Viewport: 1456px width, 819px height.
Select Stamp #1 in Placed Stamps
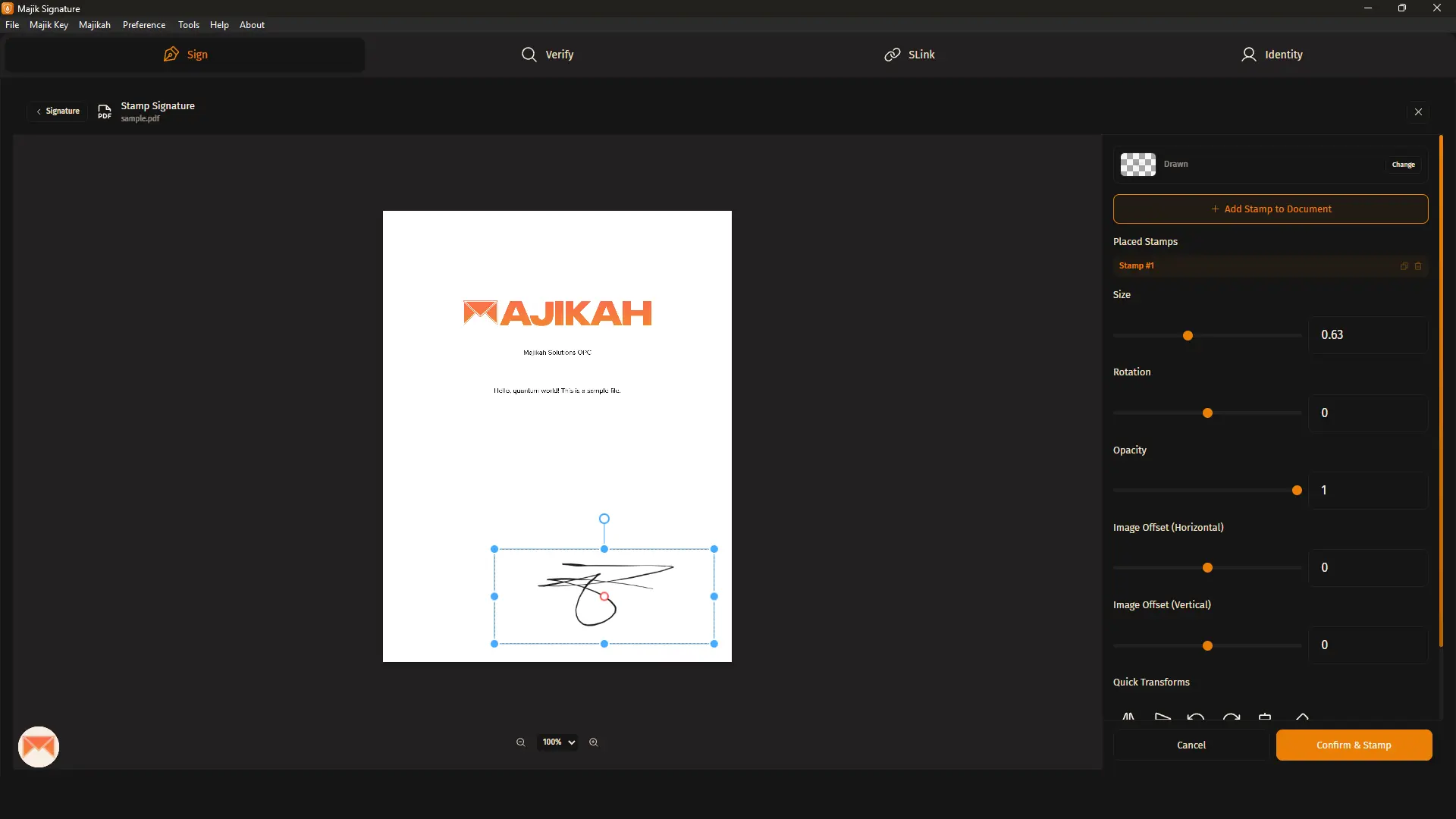tap(1270, 266)
